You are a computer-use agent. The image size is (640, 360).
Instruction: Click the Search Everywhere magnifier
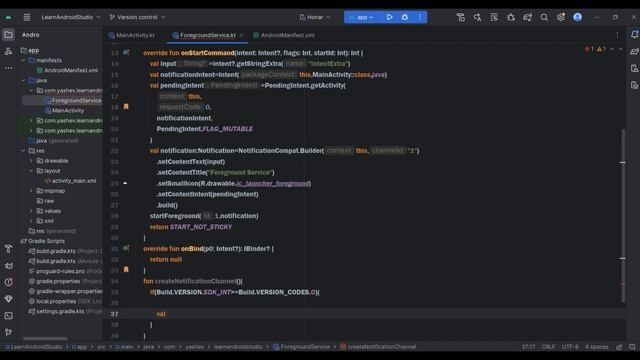544,17
